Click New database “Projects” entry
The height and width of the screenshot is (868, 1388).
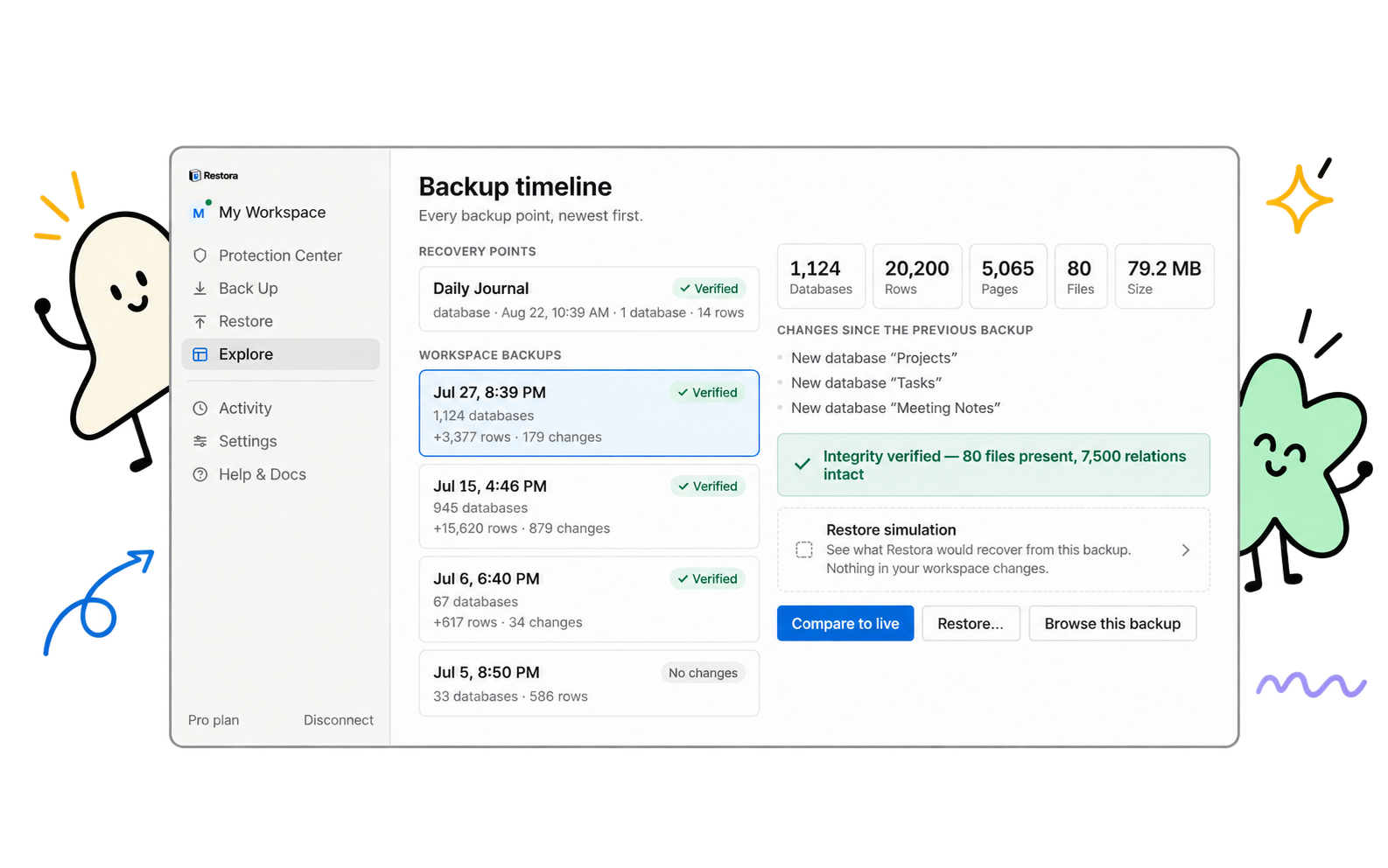(873, 358)
